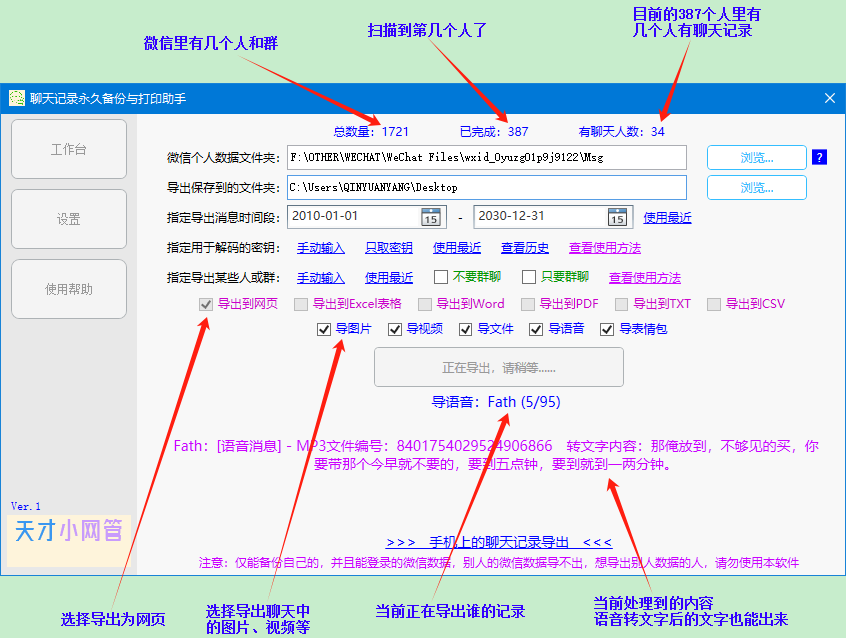Browse for WeChat personal data folder
Screen dimensions: 846x638
756,157
